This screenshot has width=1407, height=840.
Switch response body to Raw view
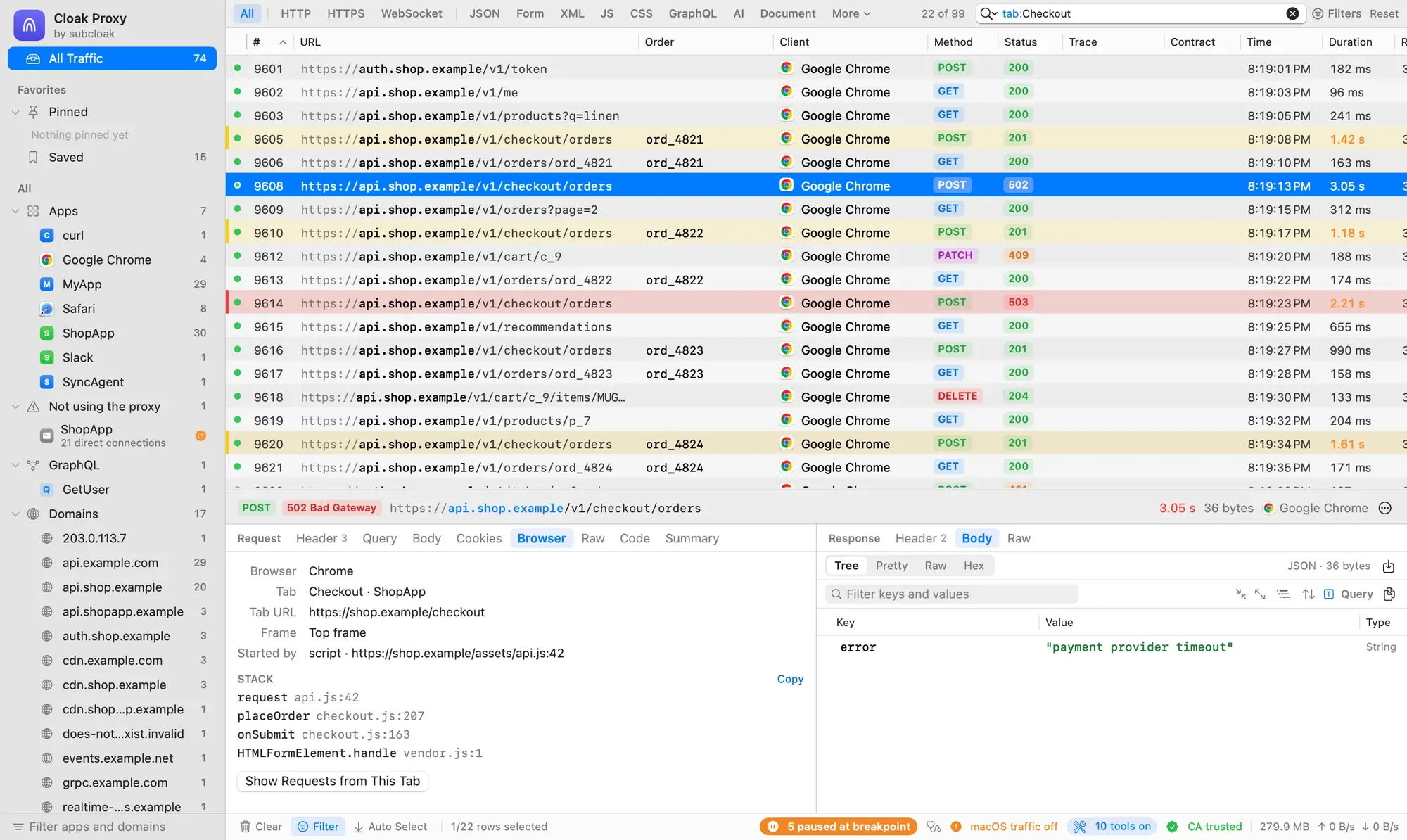935,566
